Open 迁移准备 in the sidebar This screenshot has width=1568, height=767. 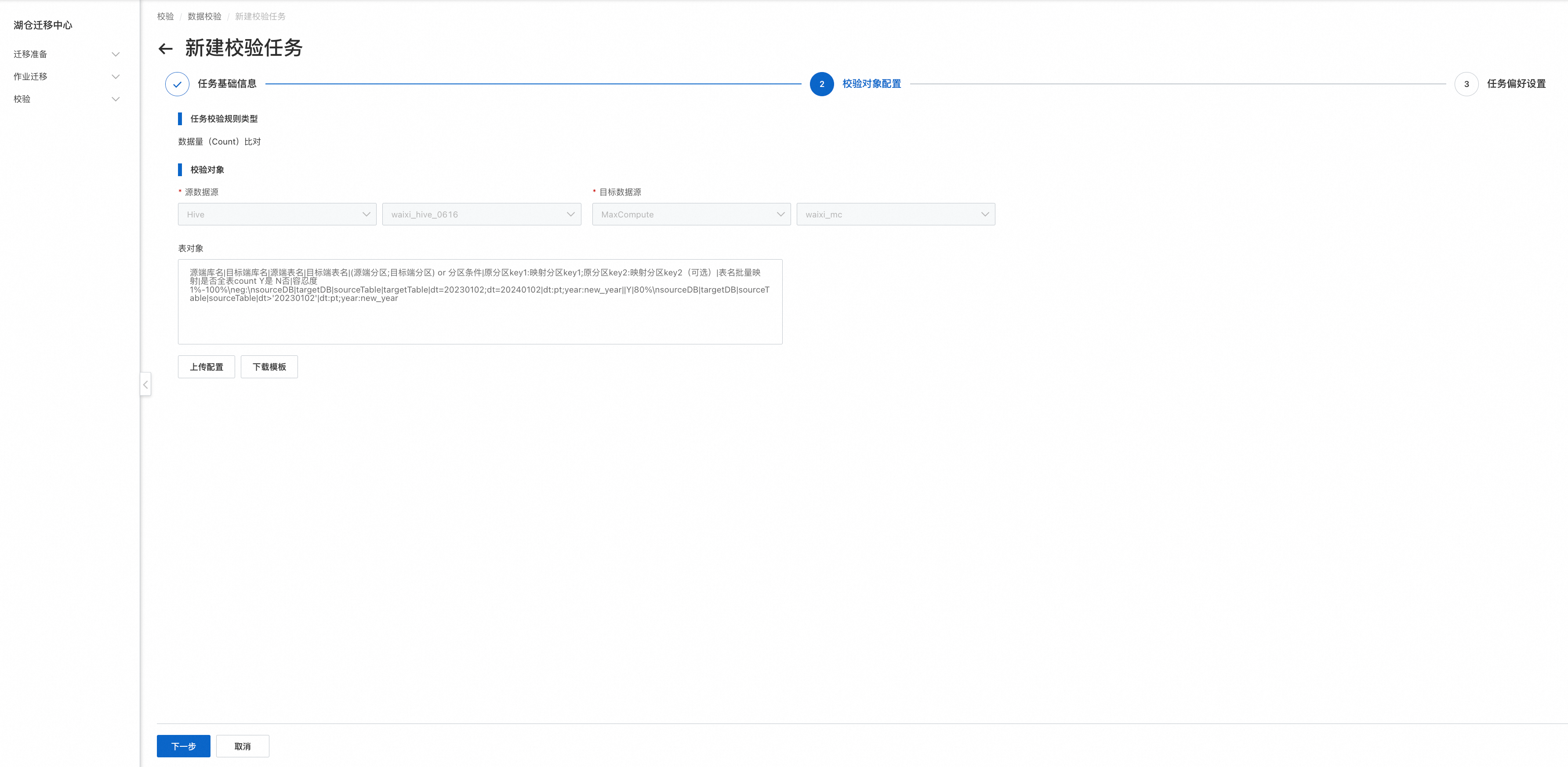[x=30, y=54]
